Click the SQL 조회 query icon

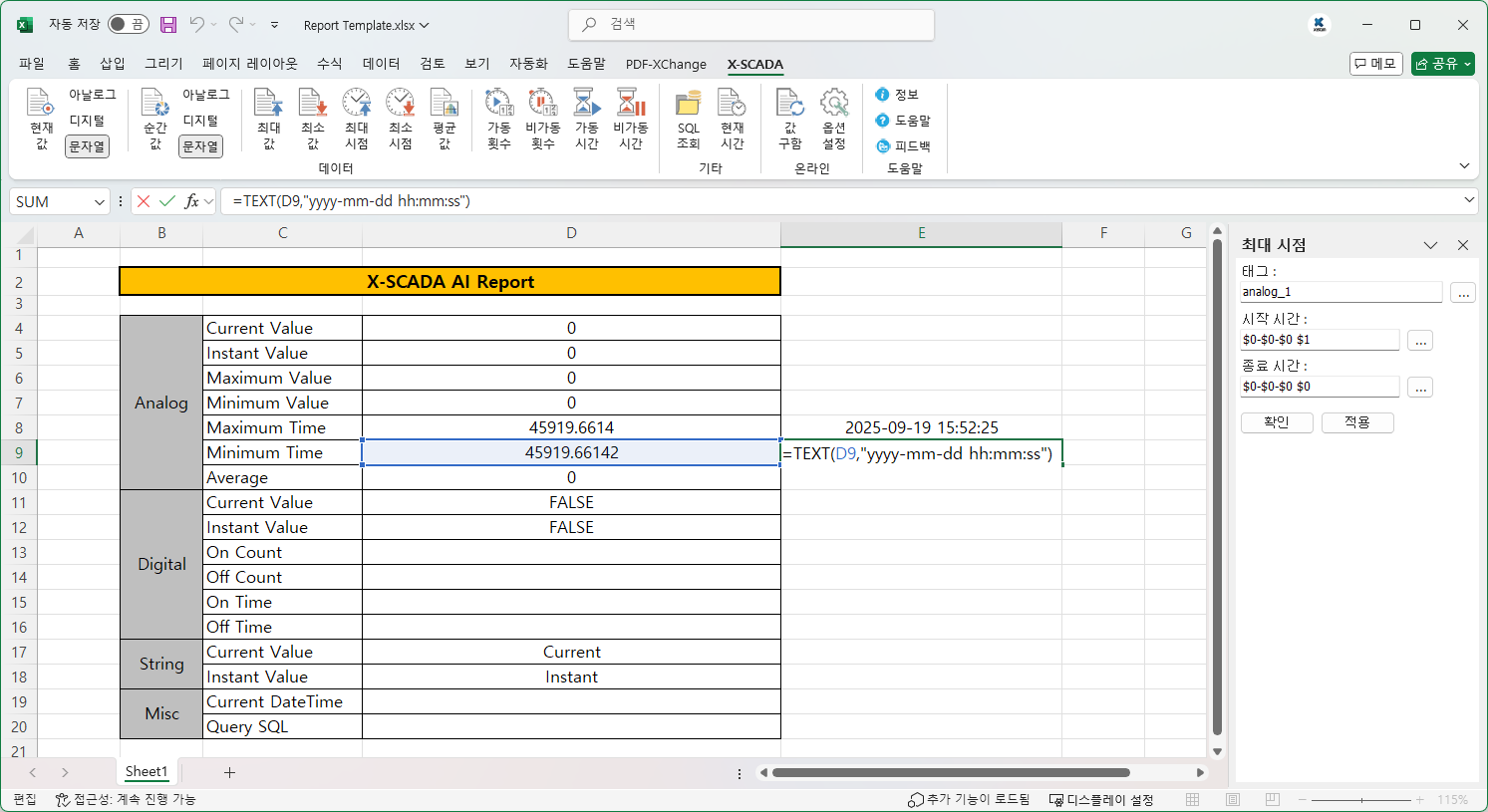tap(688, 104)
